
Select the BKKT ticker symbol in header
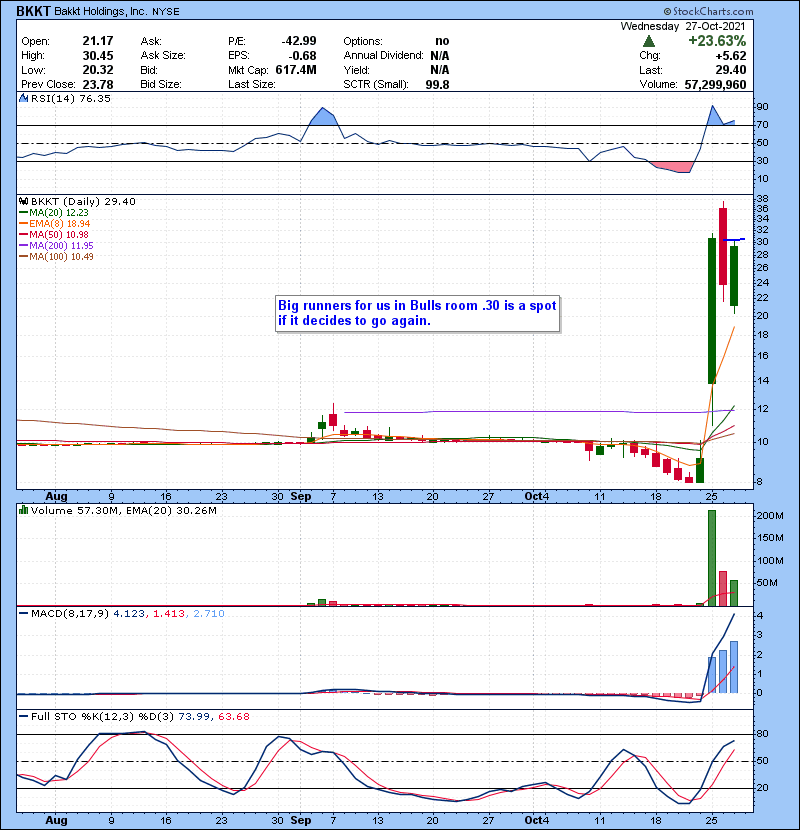(33, 11)
